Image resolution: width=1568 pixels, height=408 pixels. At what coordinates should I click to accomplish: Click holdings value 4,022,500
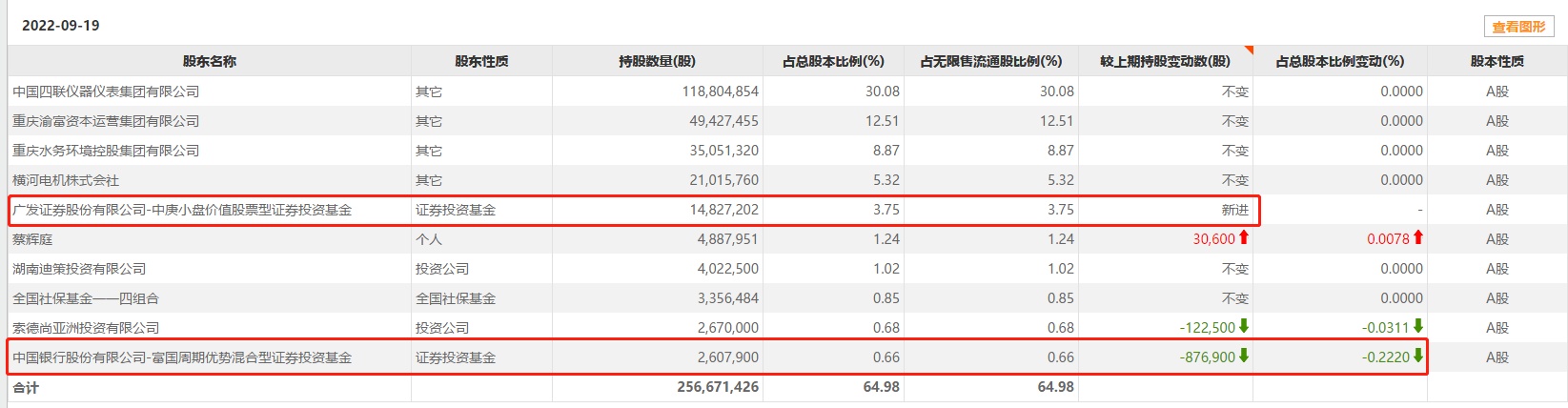click(x=728, y=269)
